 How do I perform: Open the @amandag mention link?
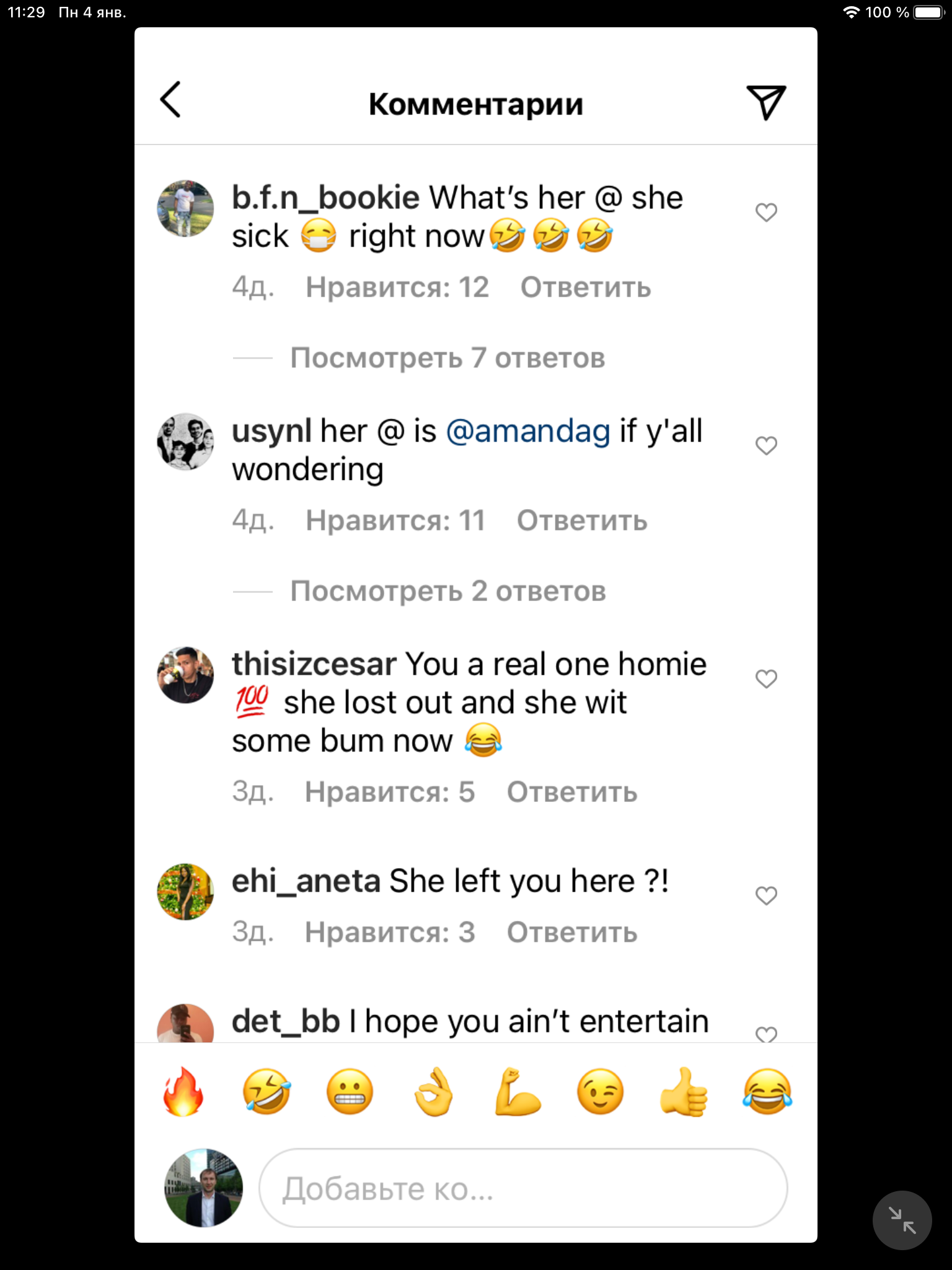coord(528,431)
